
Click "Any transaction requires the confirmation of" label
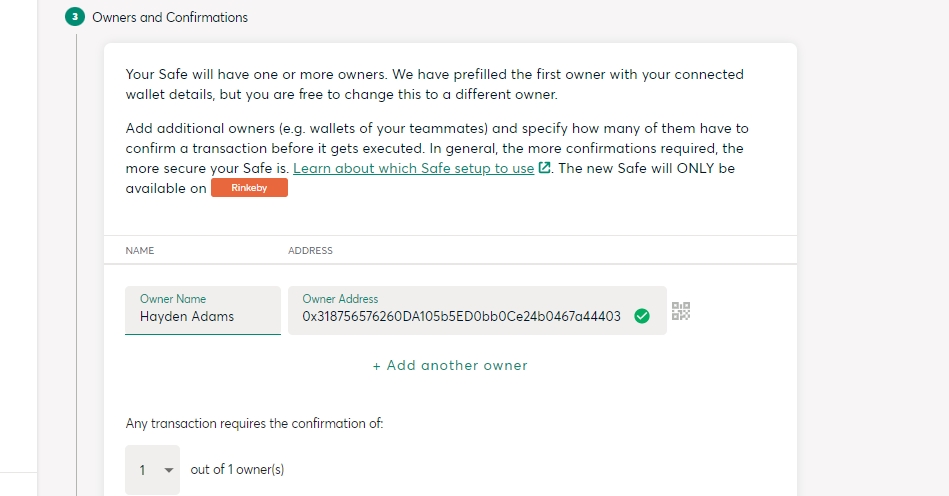point(254,423)
